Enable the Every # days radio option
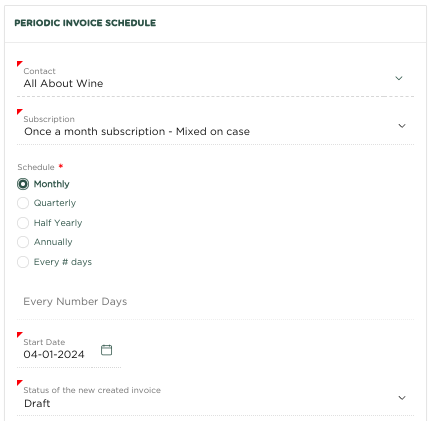This screenshot has height=421, width=430. pos(23,262)
